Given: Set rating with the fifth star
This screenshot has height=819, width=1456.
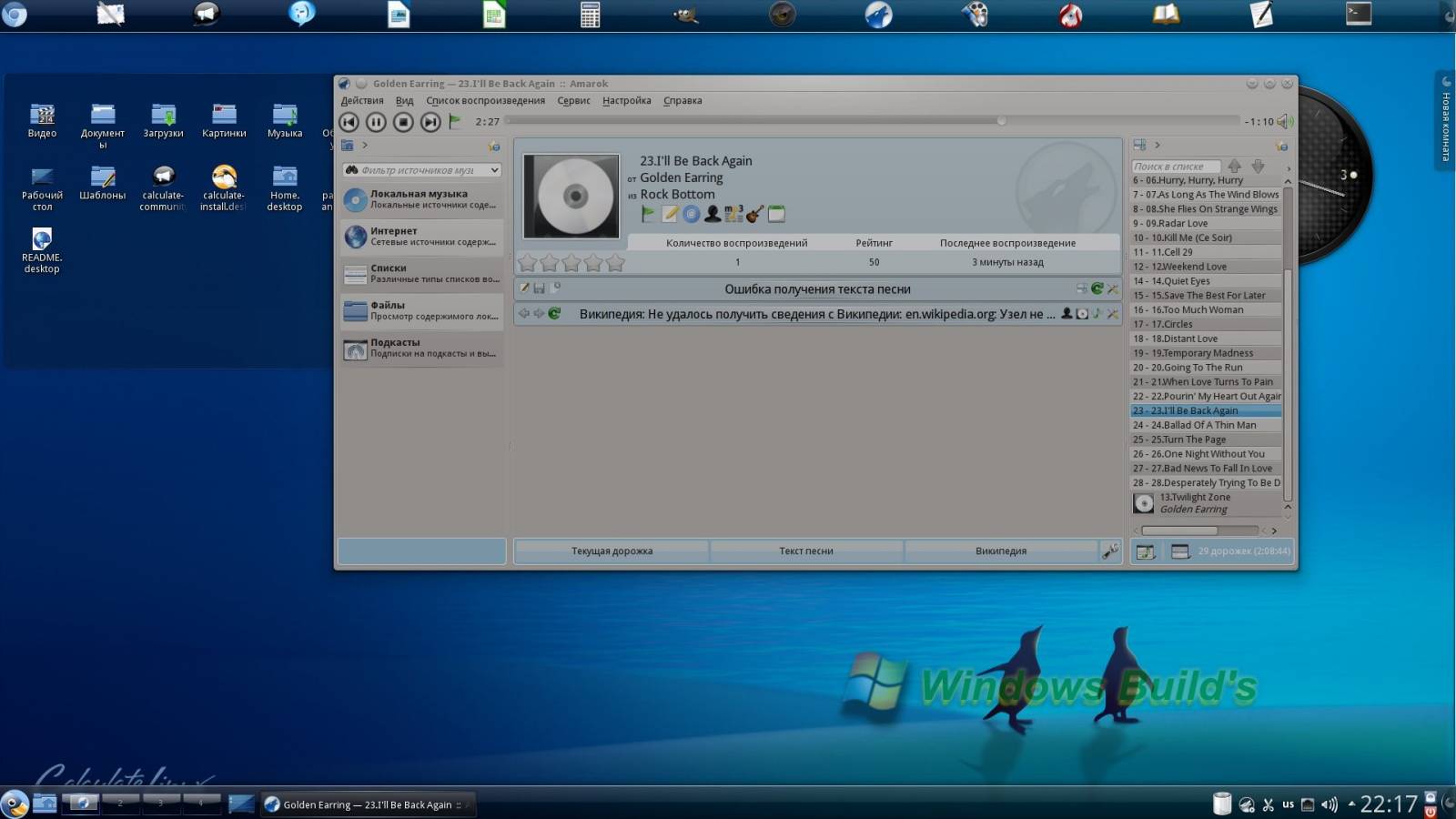Looking at the screenshot, I should click(x=615, y=263).
